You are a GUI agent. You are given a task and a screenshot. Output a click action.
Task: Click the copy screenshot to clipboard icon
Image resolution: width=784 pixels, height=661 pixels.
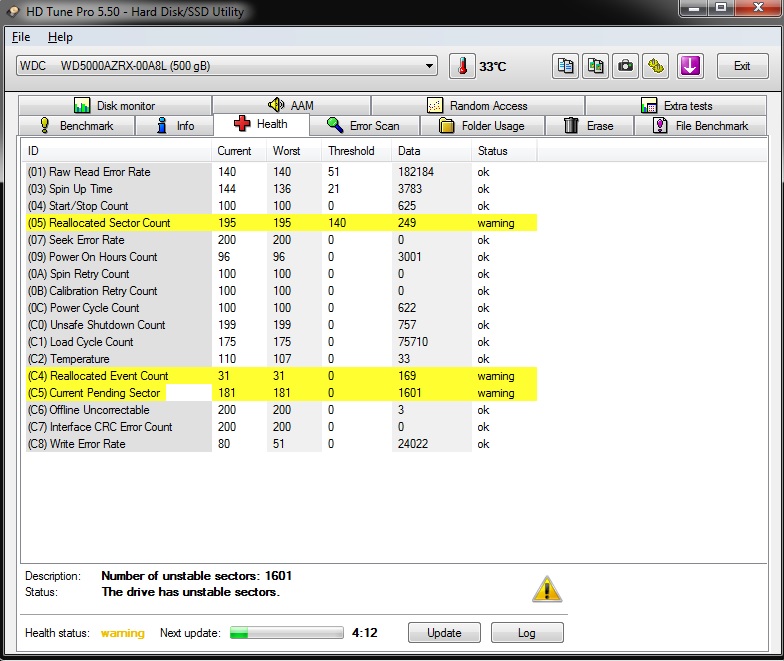595,66
